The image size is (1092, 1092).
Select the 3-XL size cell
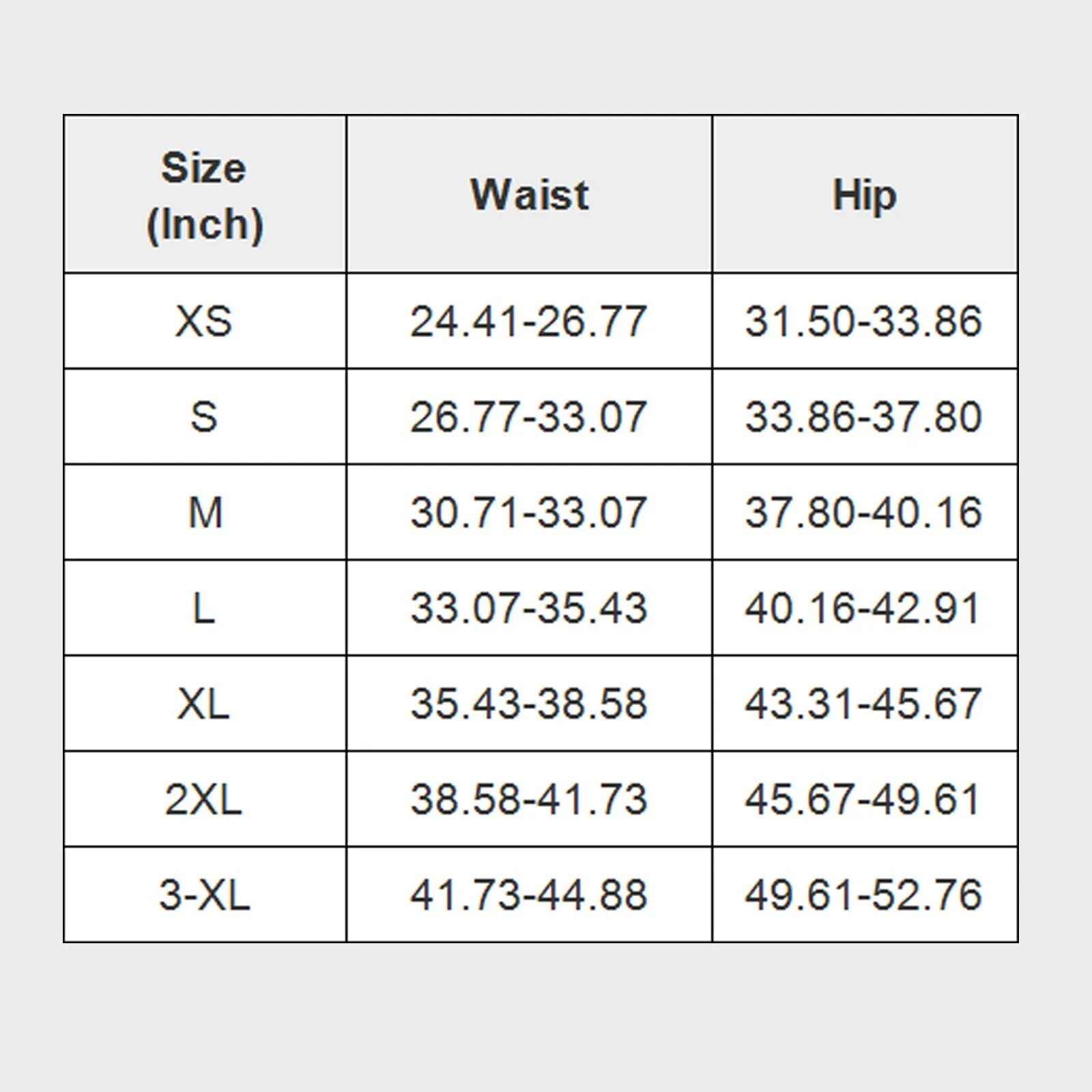(205, 894)
